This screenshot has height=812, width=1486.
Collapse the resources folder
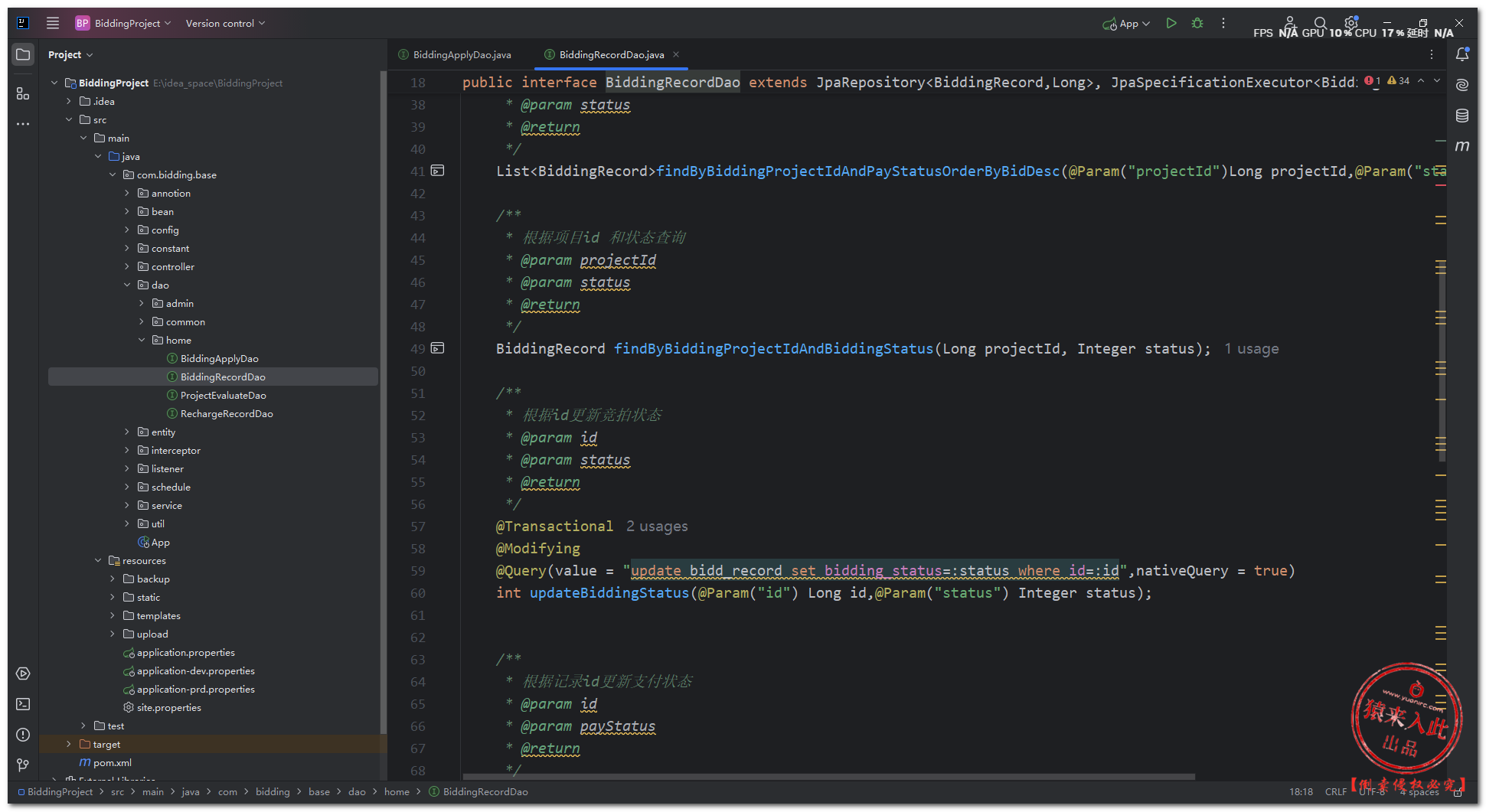(98, 561)
